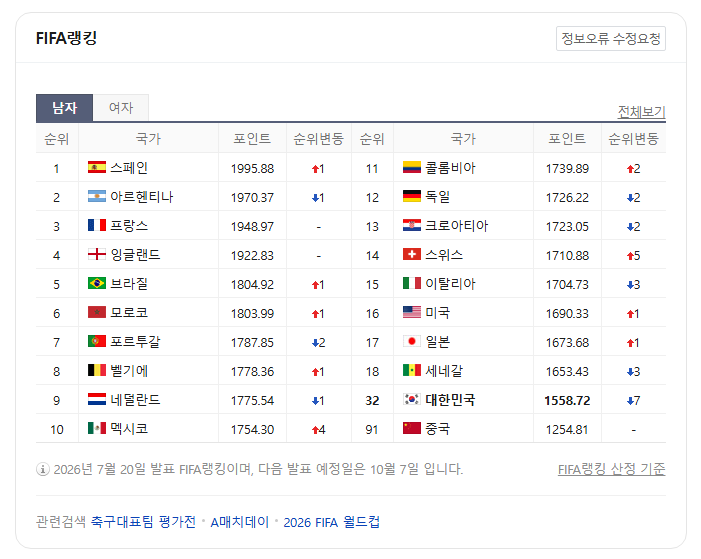701x559 pixels.
Task: Click the country name 브라질
Action: 129,284
